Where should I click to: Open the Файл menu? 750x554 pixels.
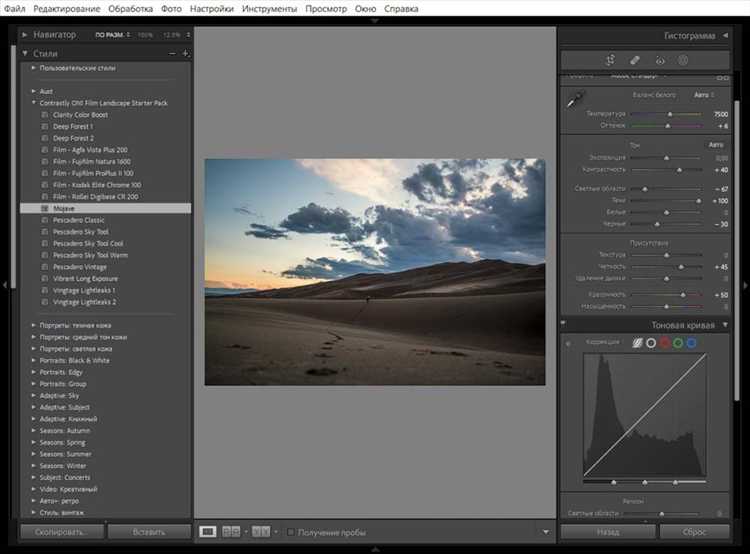pos(14,9)
